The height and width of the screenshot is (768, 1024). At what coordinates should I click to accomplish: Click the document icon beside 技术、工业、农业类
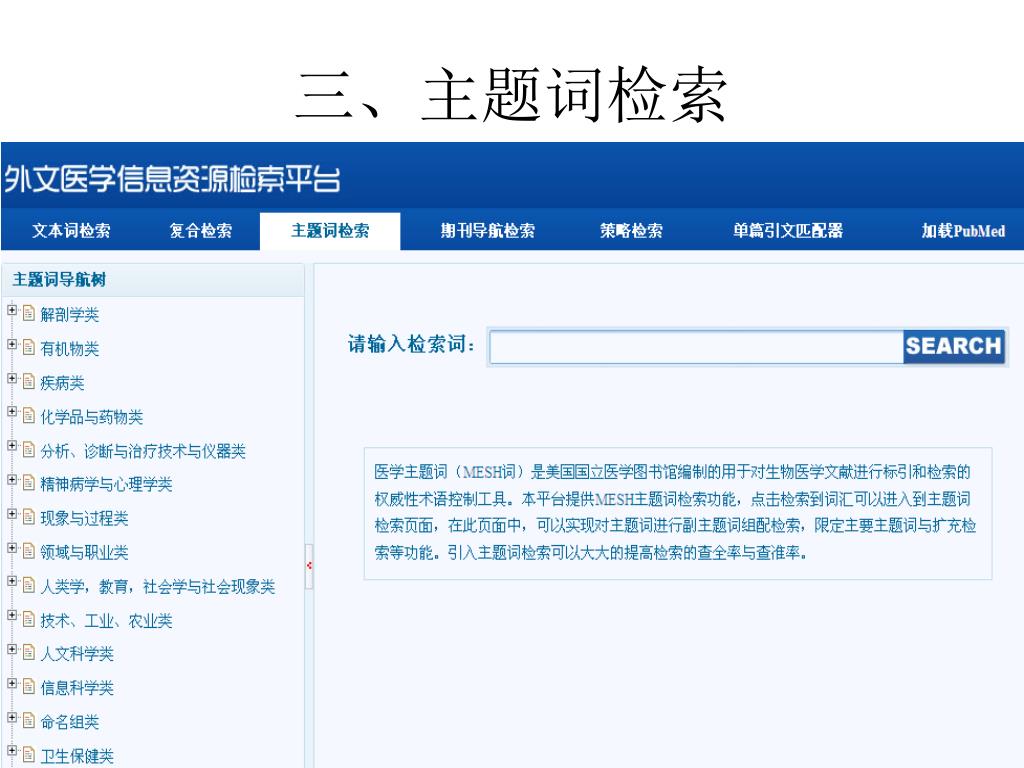29,619
